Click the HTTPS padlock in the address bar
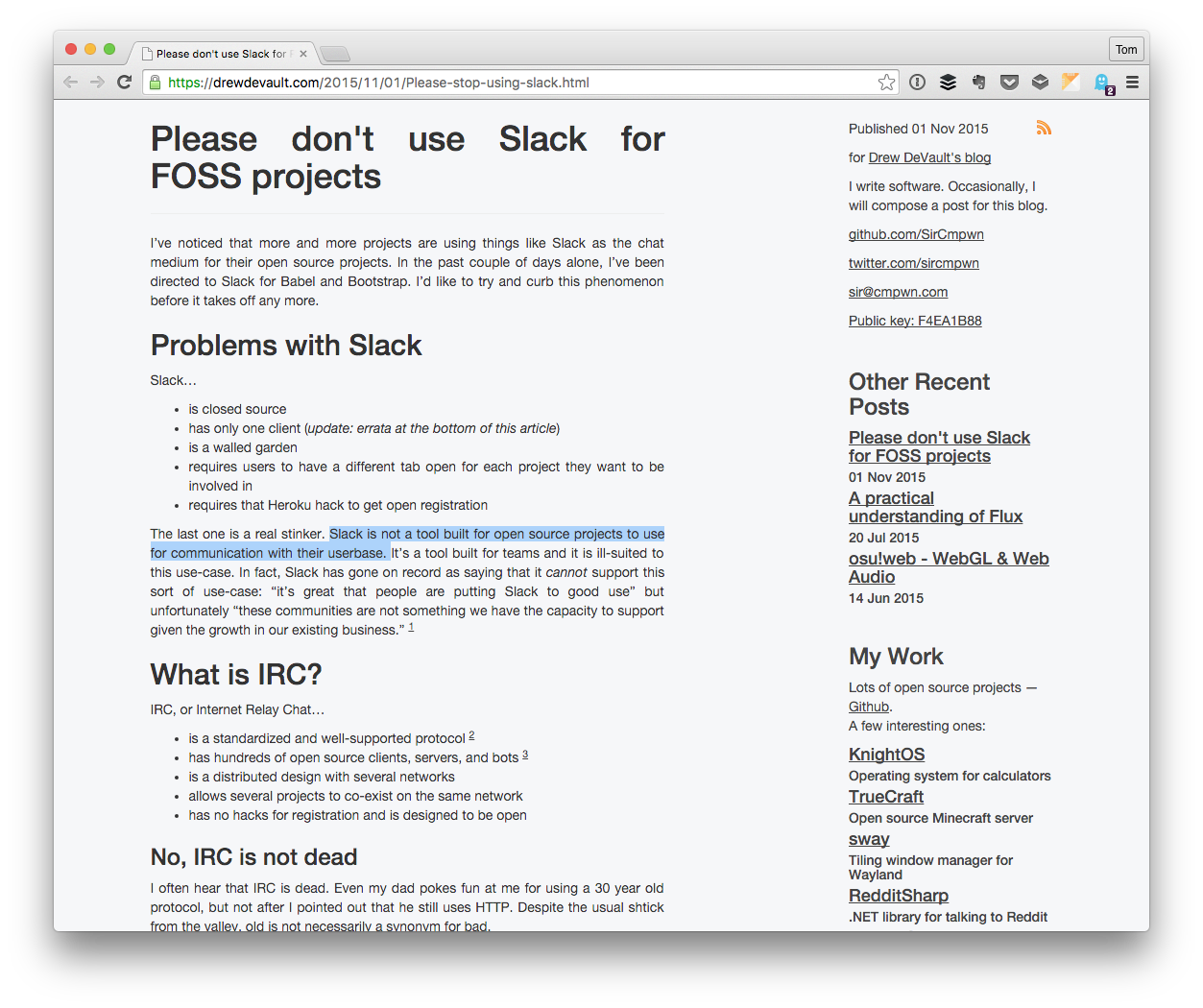1203x1008 pixels. 155,82
